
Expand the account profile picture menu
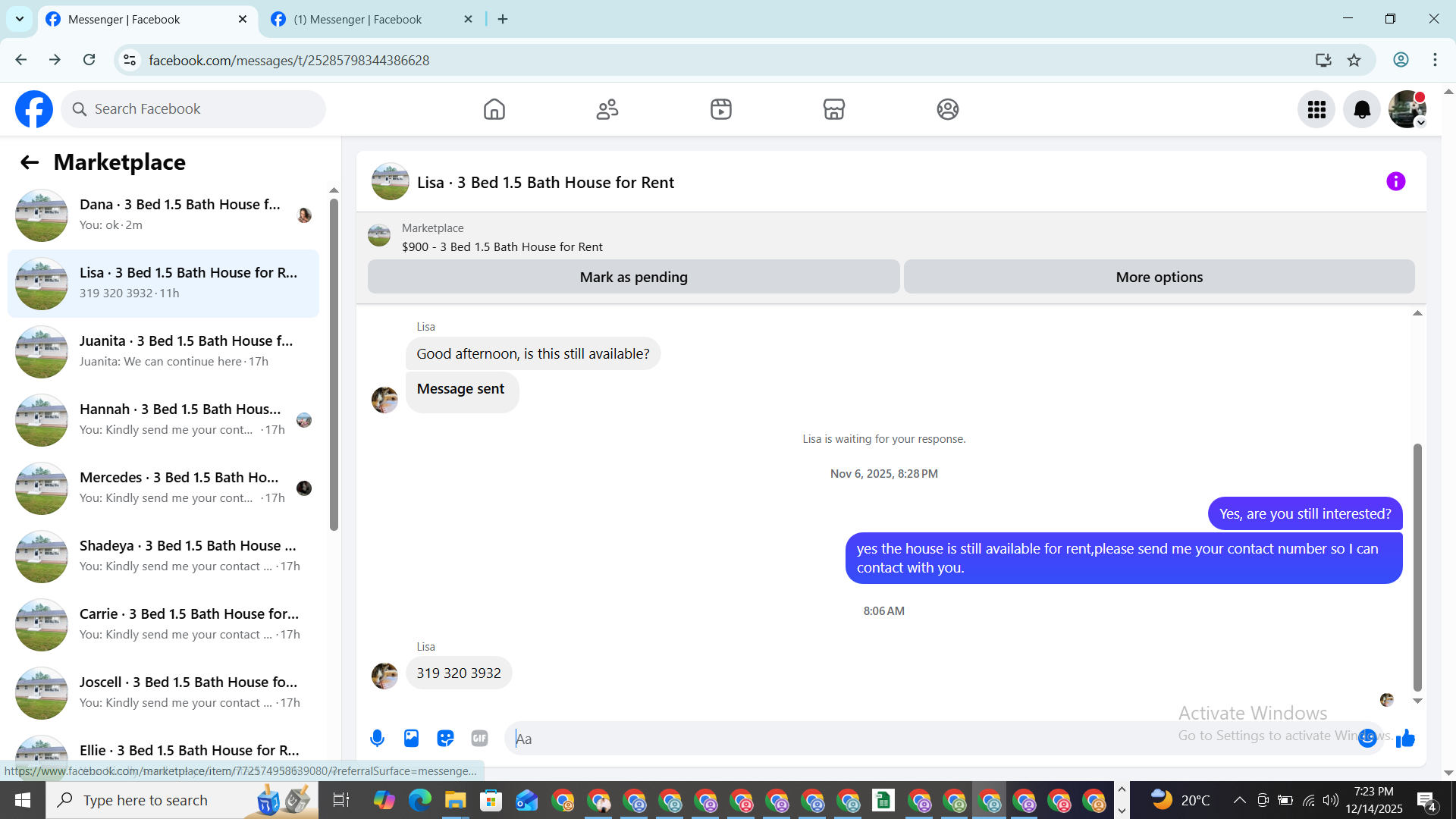click(x=1407, y=109)
